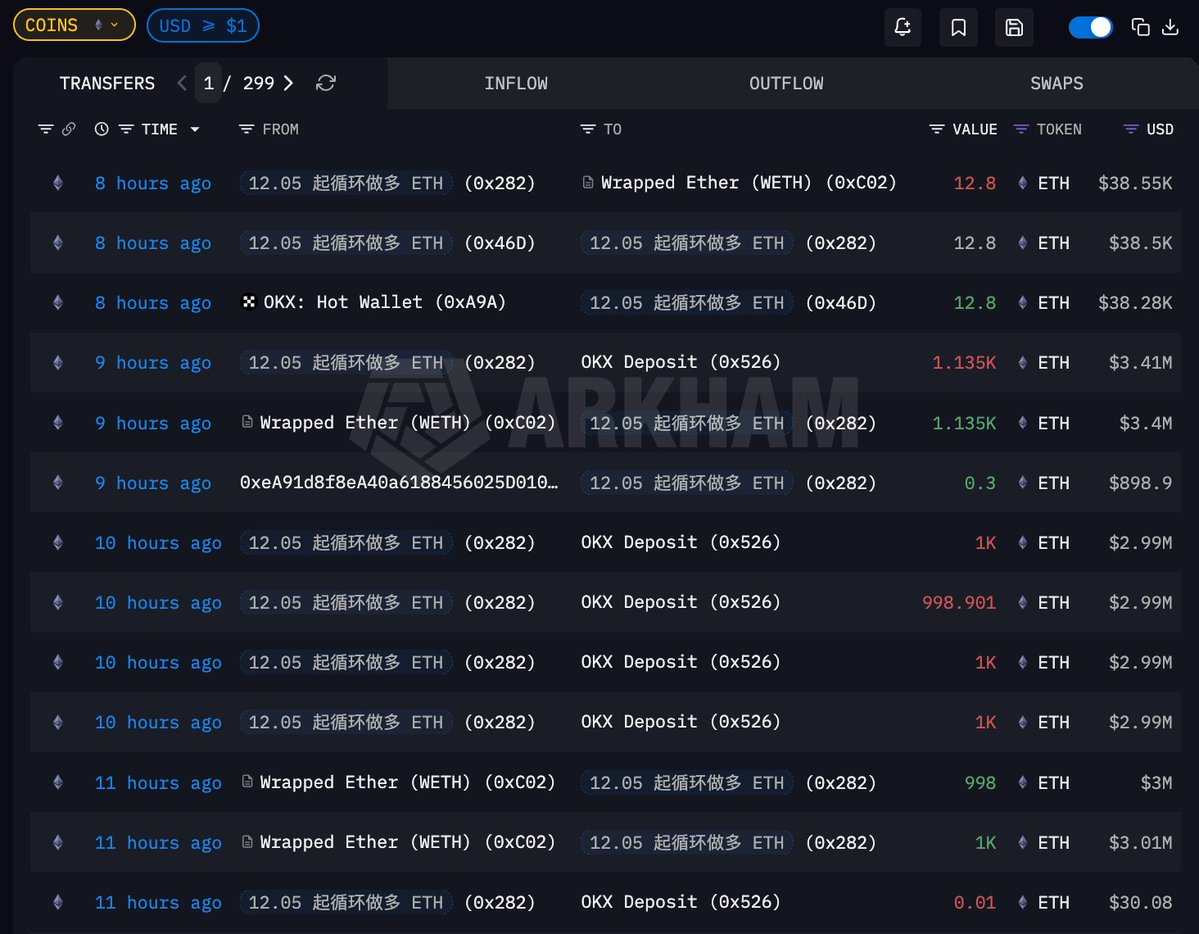Open '11 hours ago' link in $30.08 row
The image size is (1199, 934).
point(158,903)
